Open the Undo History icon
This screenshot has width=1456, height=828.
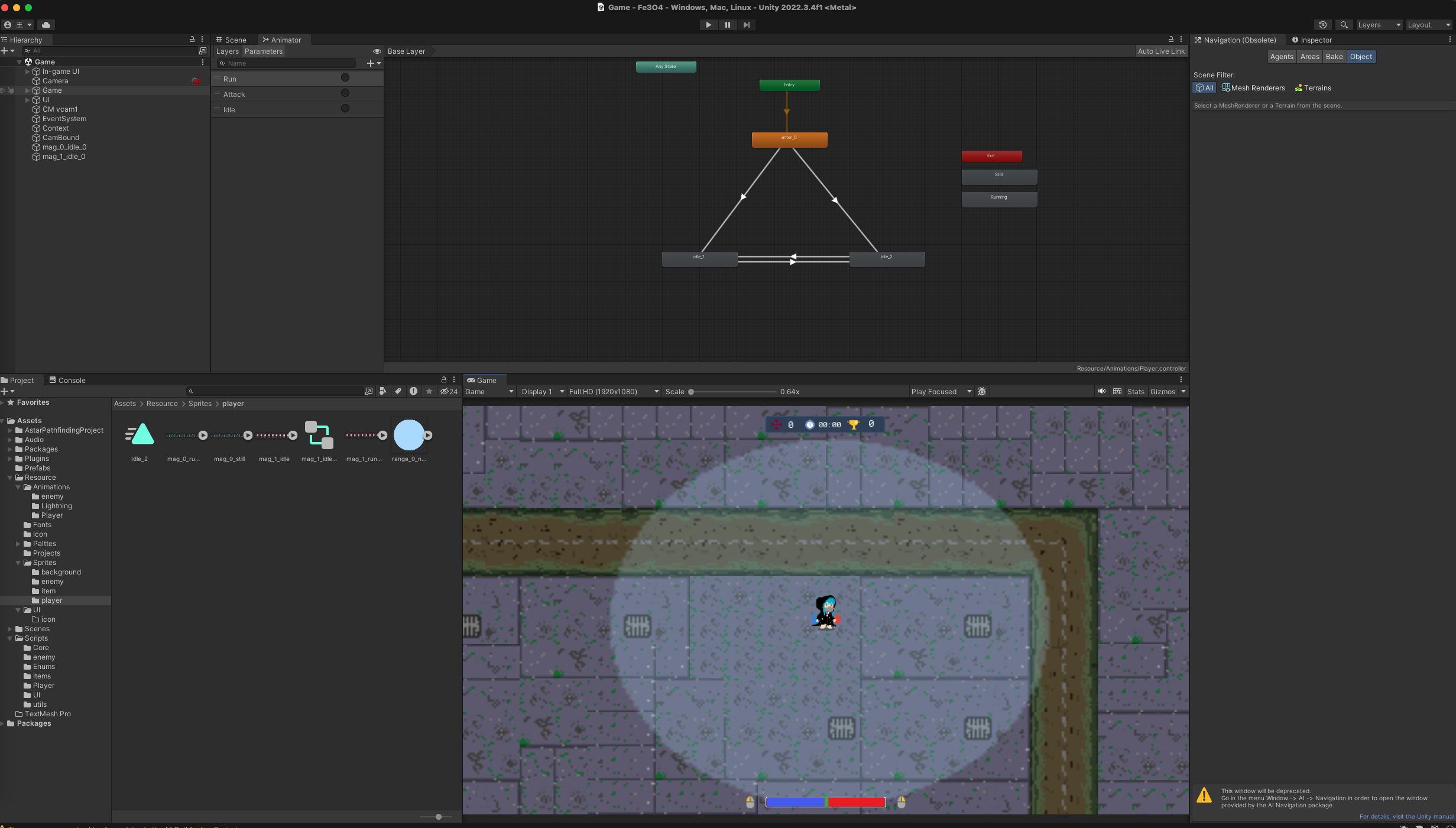[1322, 25]
